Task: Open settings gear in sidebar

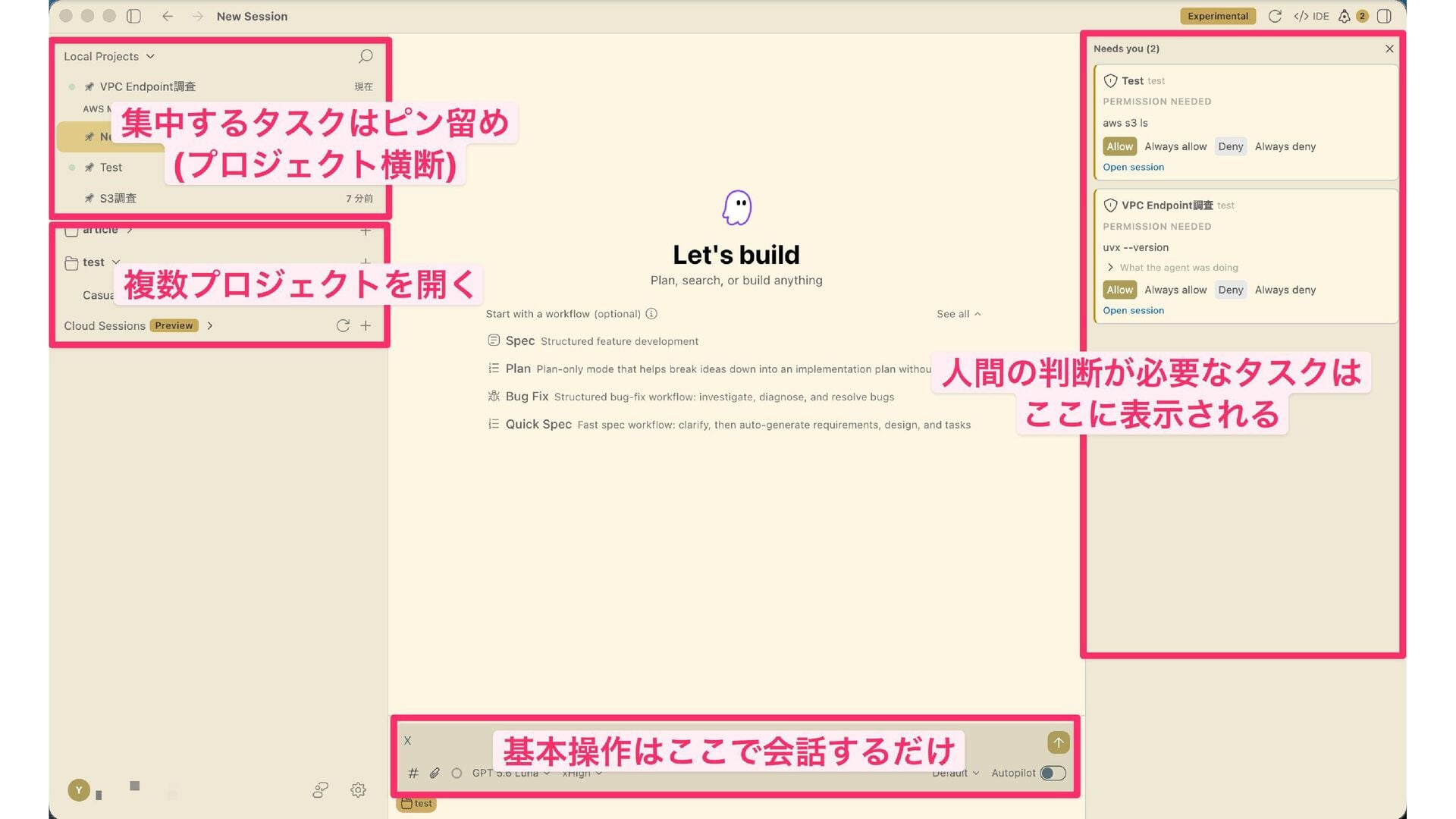Action: coord(359,790)
